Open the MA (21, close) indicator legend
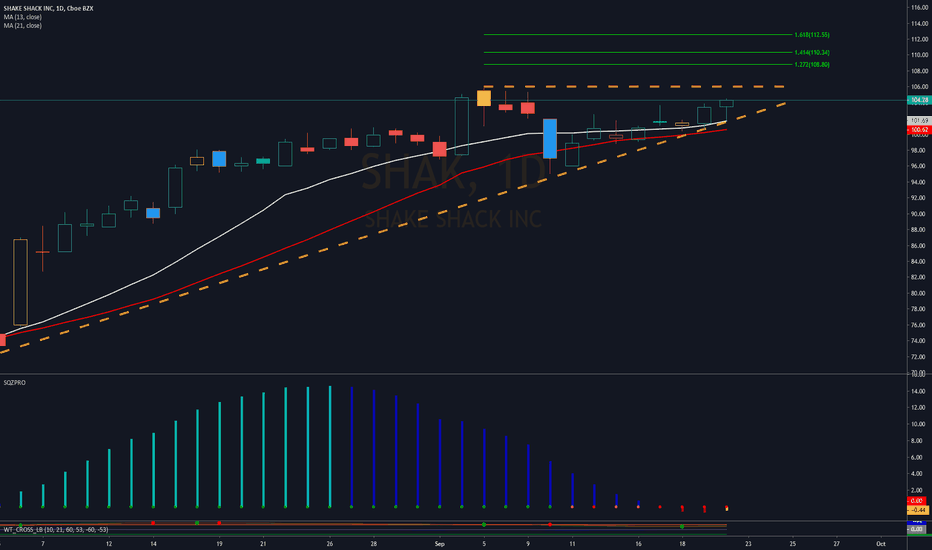 (x=23, y=26)
